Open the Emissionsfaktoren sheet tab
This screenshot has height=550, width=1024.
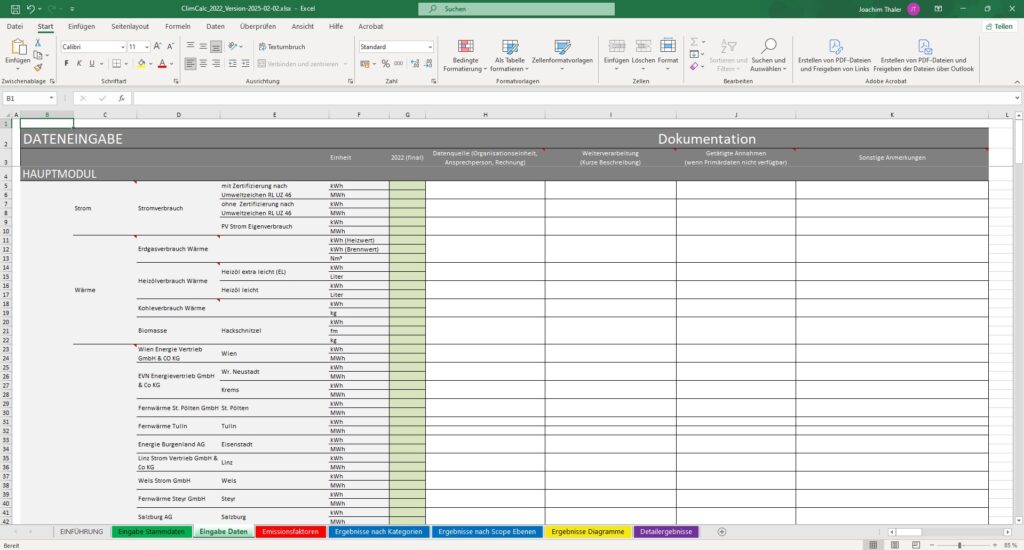coord(291,532)
